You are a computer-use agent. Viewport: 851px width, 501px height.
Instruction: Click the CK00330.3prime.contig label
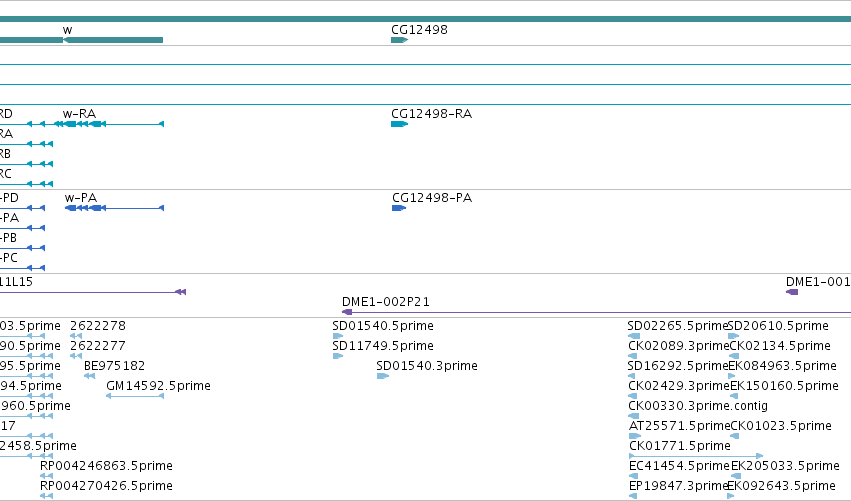(698, 406)
